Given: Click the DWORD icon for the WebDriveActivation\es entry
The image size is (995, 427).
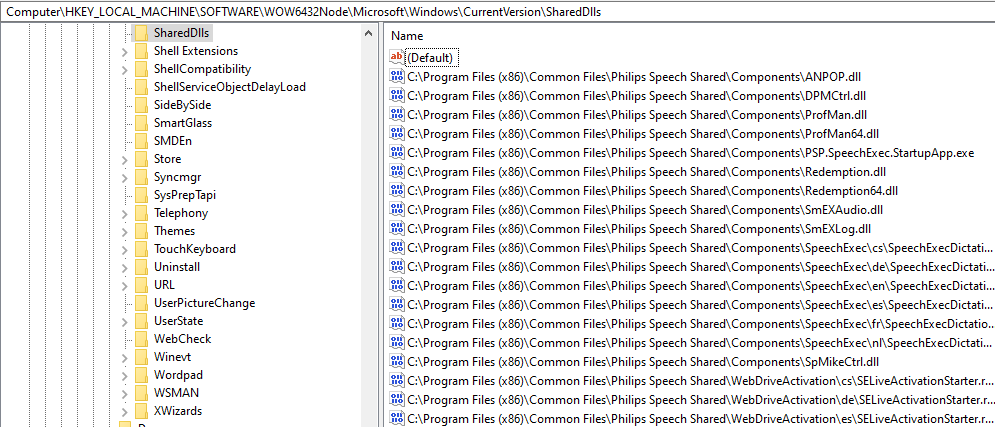Looking at the screenshot, I should pos(397,417).
